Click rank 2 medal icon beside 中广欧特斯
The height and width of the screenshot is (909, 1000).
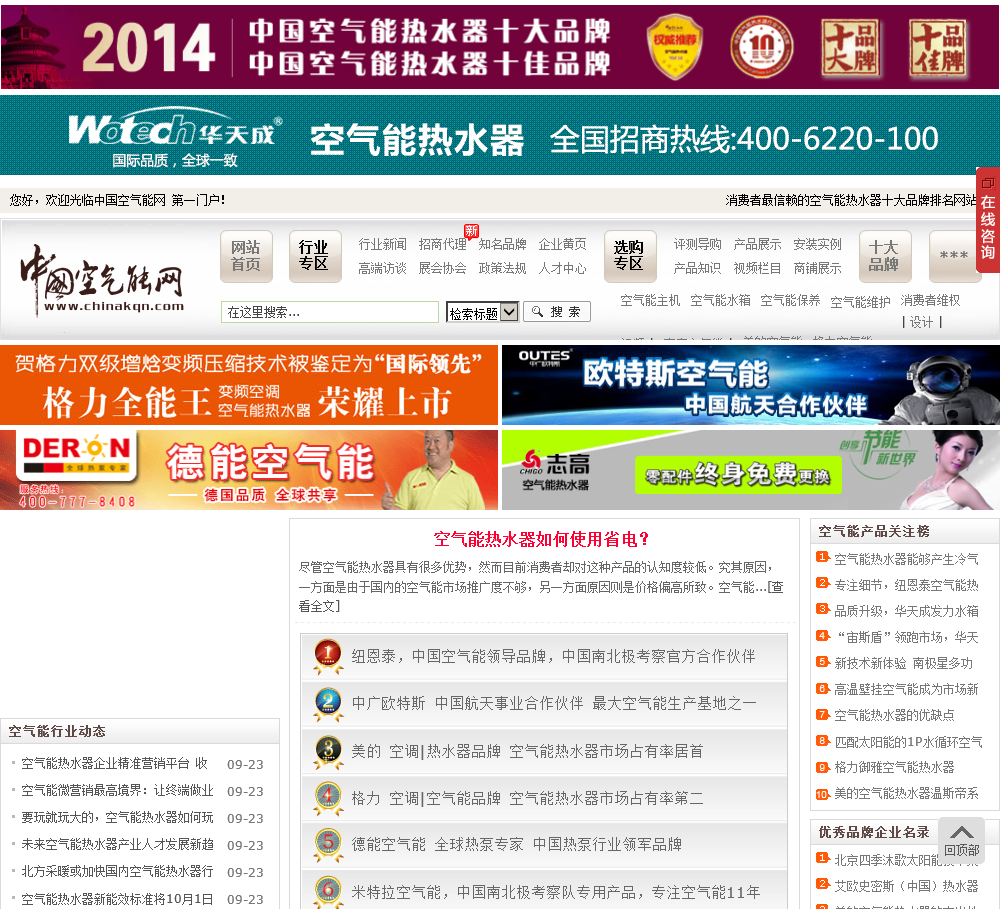coord(328,704)
